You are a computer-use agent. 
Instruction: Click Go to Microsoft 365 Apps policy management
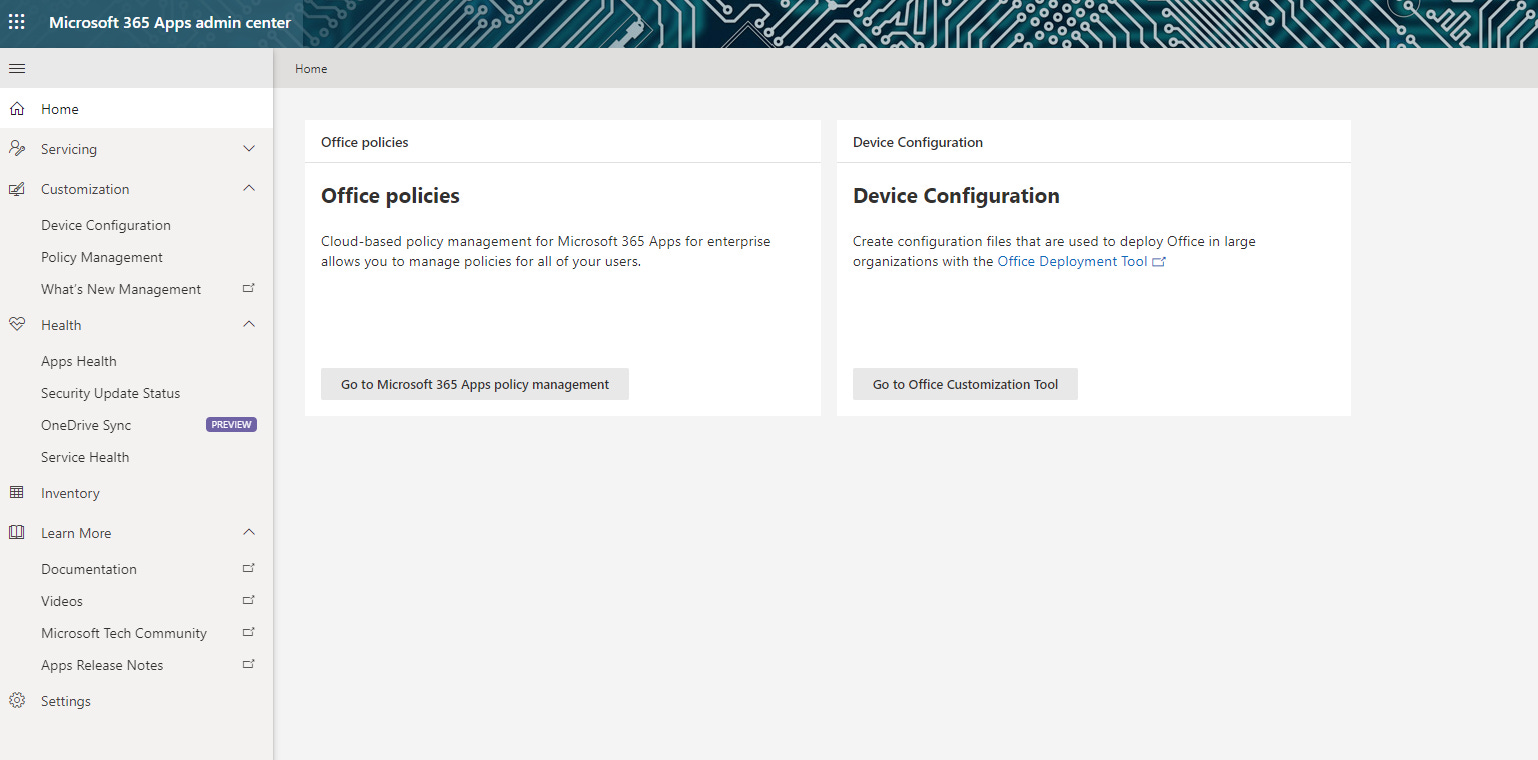point(474,383)
